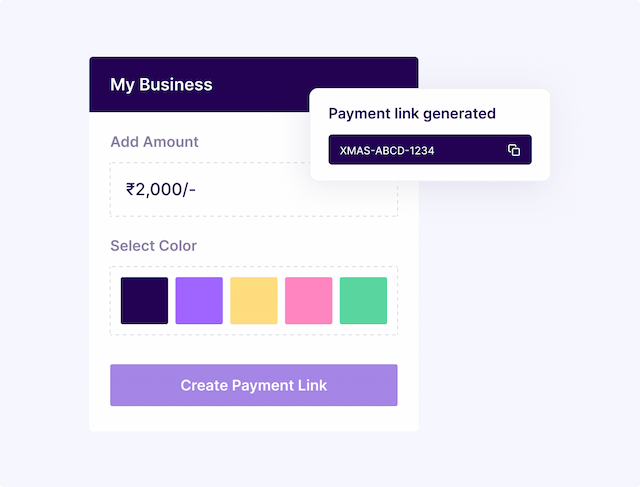Click the My Business header title
Viewport: 640px width, 487px height.
tap(161, 85)
